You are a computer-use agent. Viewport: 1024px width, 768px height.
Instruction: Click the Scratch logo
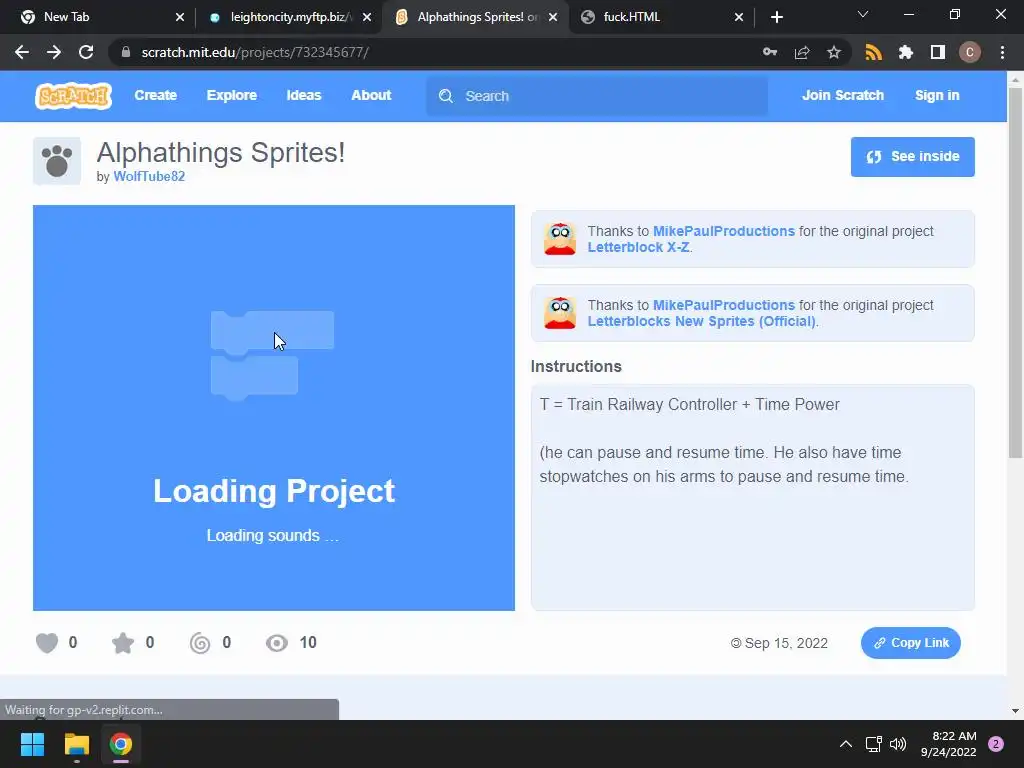coord(73,96)
